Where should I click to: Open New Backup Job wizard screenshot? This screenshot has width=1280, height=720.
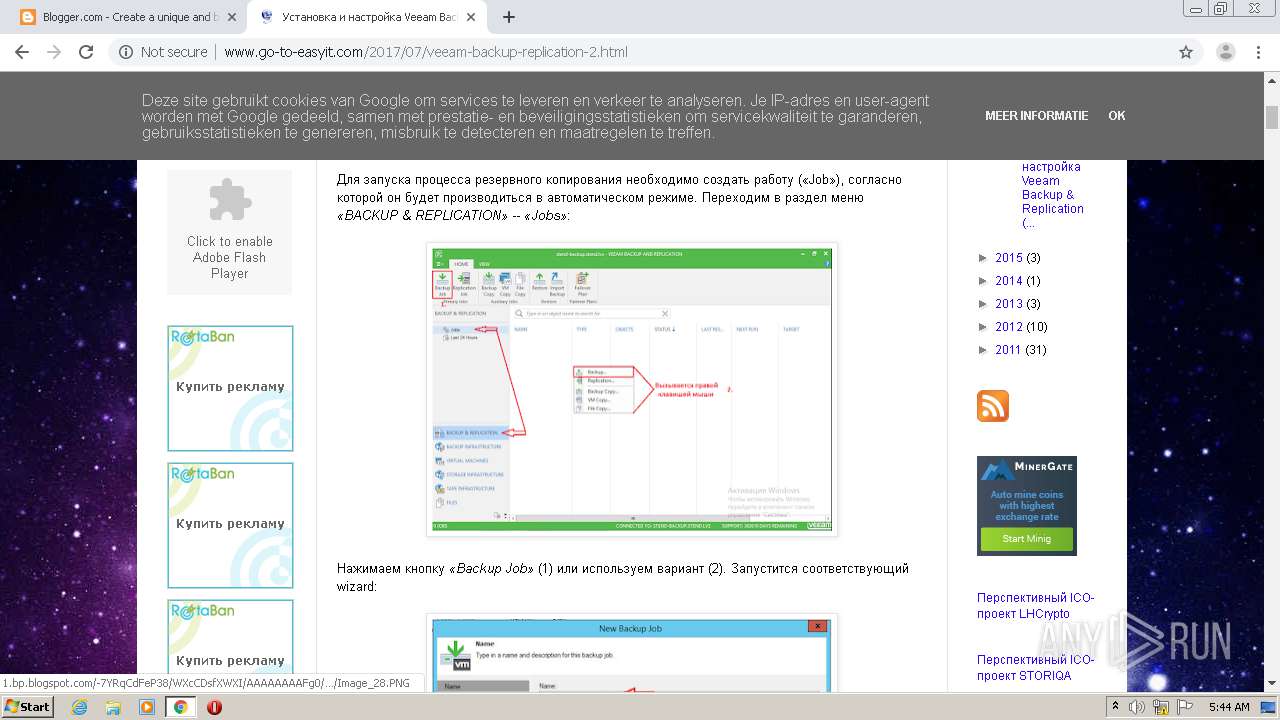click(x=632, y=653)
